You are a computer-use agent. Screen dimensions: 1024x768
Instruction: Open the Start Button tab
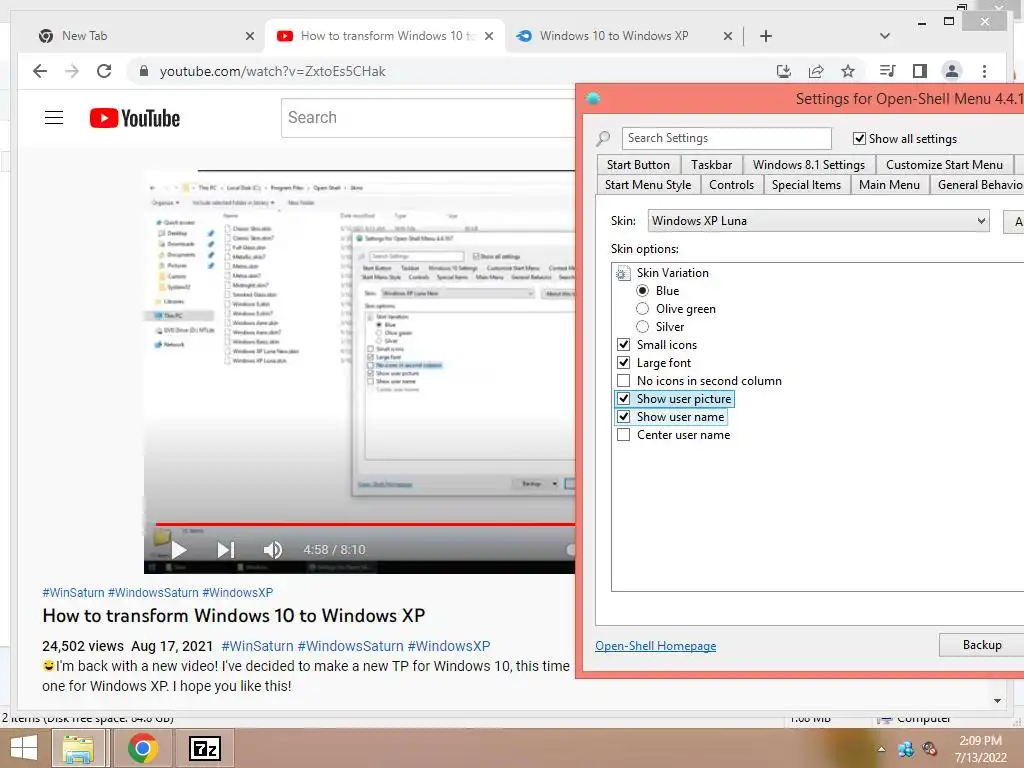click(638, 165)
